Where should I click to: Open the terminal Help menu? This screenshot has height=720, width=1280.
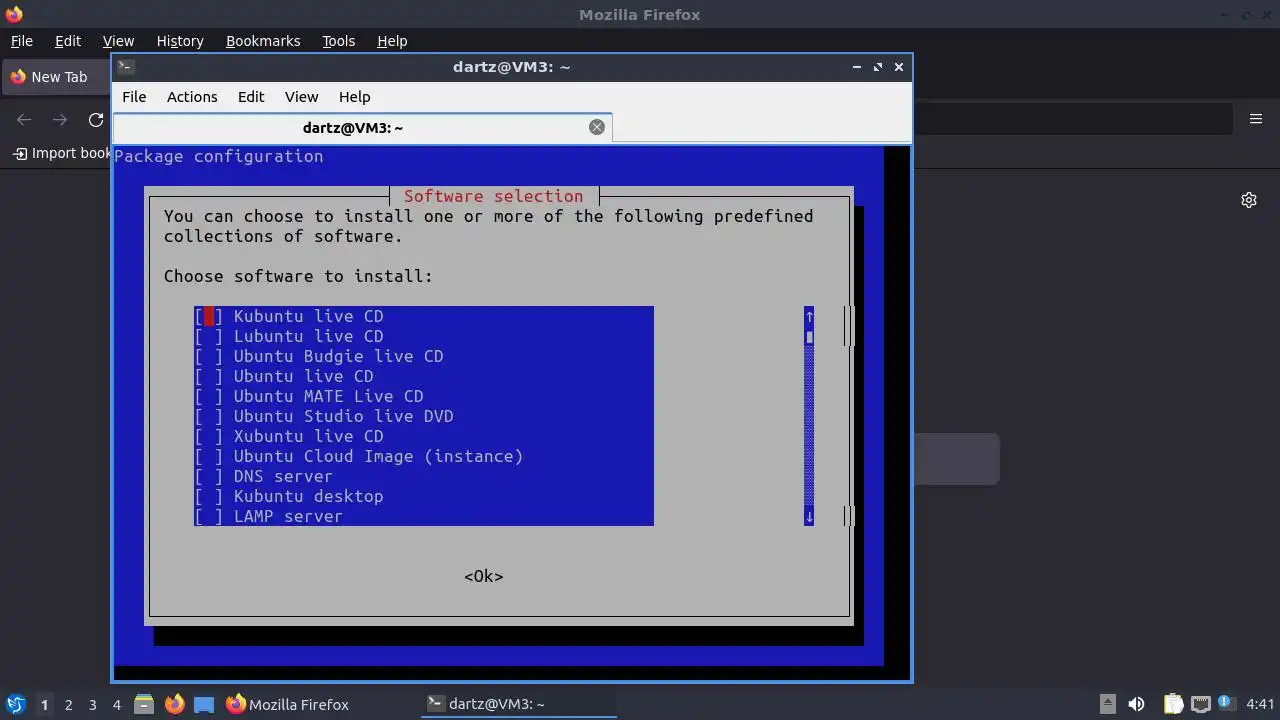pyautogui.click(x=355, y=97)
